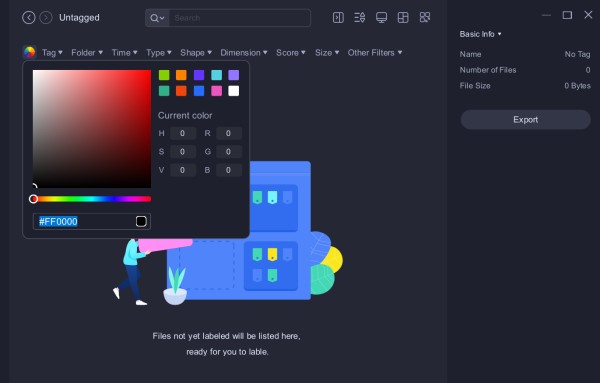Click the back navigation arrow

coord(29,18)
